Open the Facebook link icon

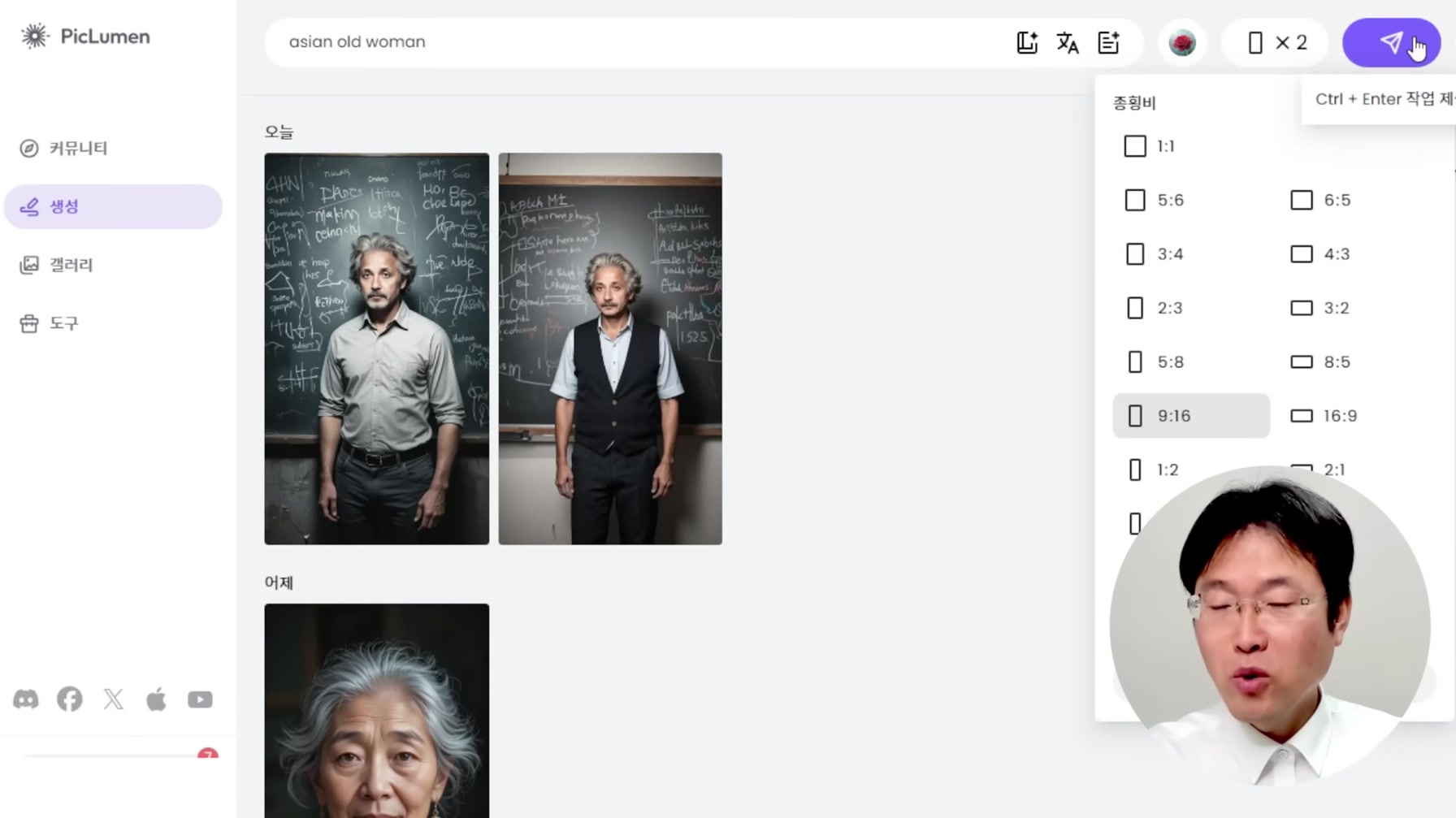click(70, 699)
